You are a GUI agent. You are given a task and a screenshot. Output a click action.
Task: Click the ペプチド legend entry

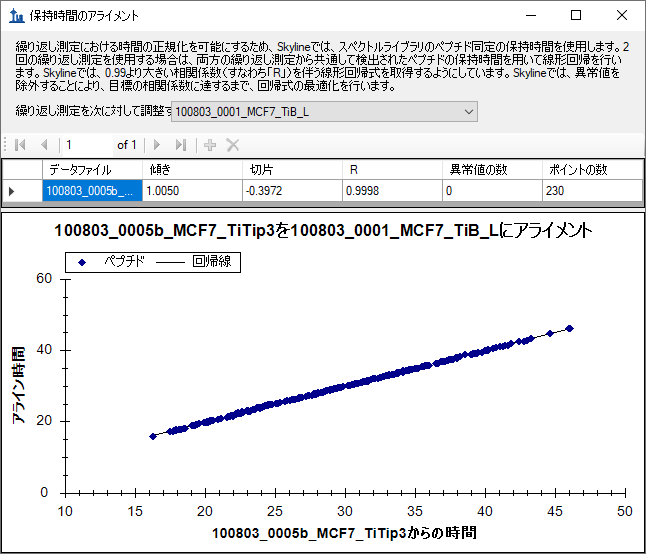click(x=111, y=262)
